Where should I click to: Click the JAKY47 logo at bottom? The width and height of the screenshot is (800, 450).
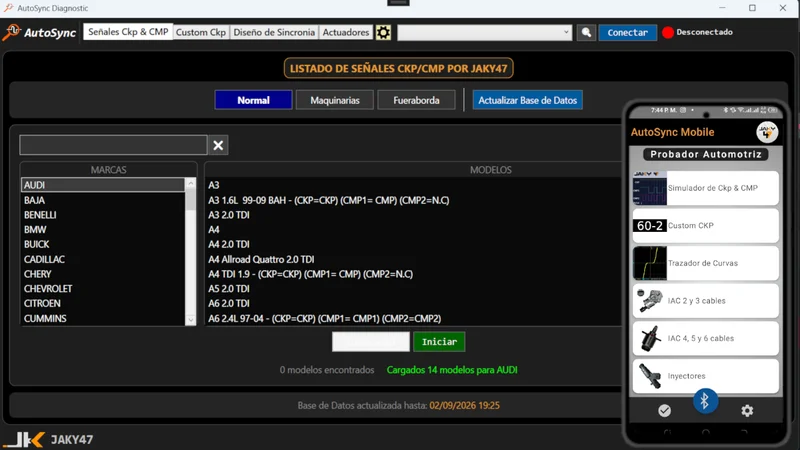pyautogui.click(x=48, y=439)
